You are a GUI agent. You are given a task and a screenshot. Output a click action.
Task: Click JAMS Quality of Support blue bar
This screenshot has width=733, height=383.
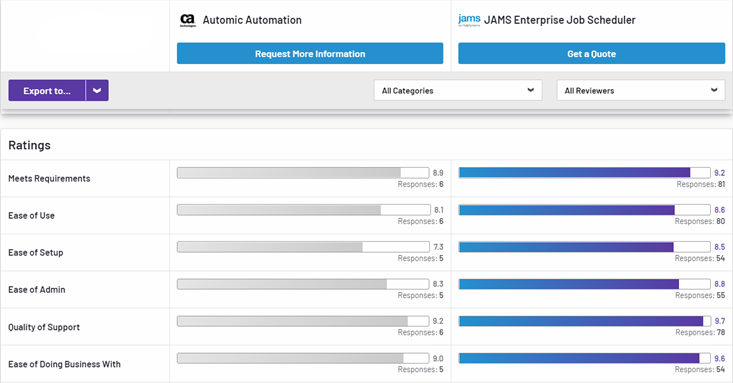[x=584, y=321]
